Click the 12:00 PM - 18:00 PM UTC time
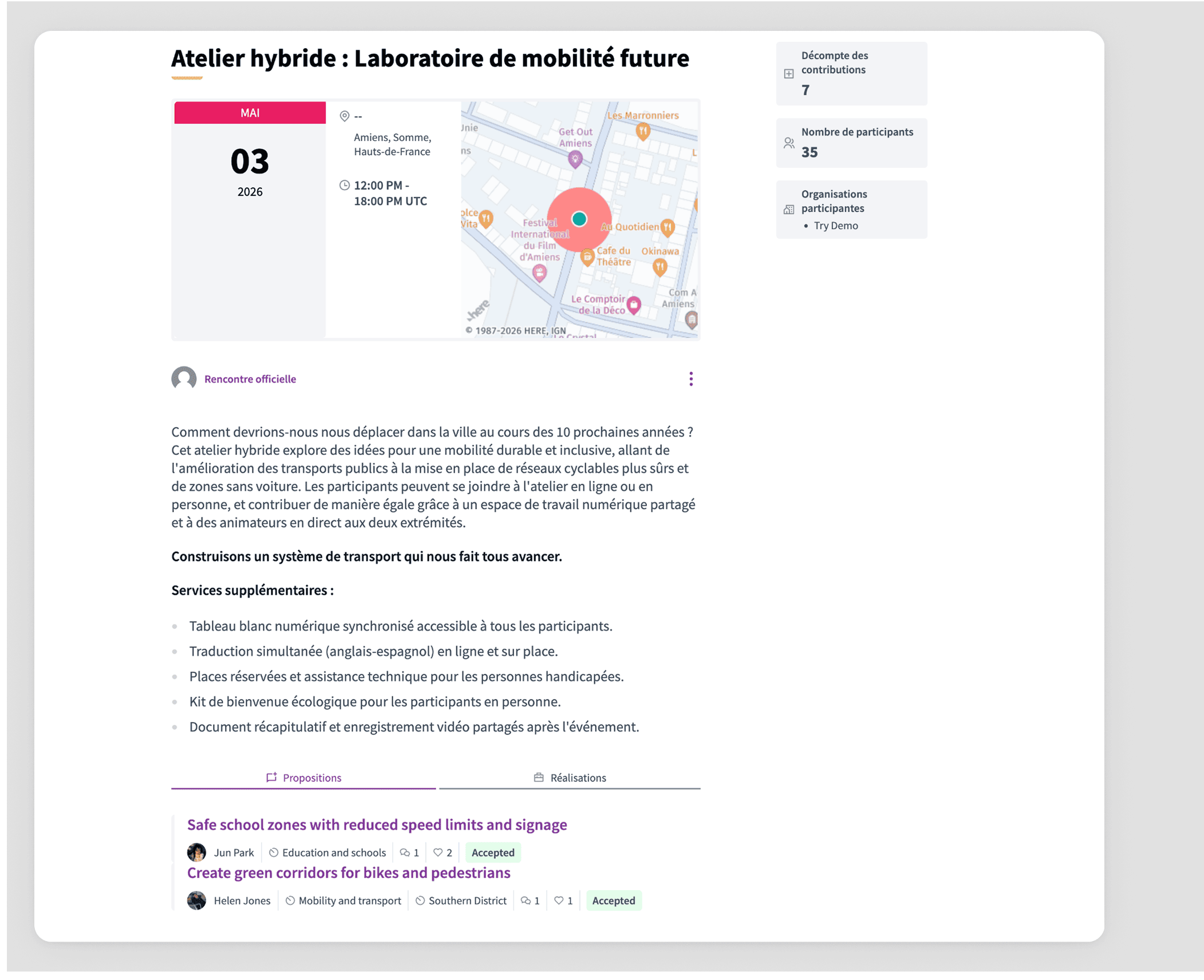1204x980 pixels. (x=390, y=193)
